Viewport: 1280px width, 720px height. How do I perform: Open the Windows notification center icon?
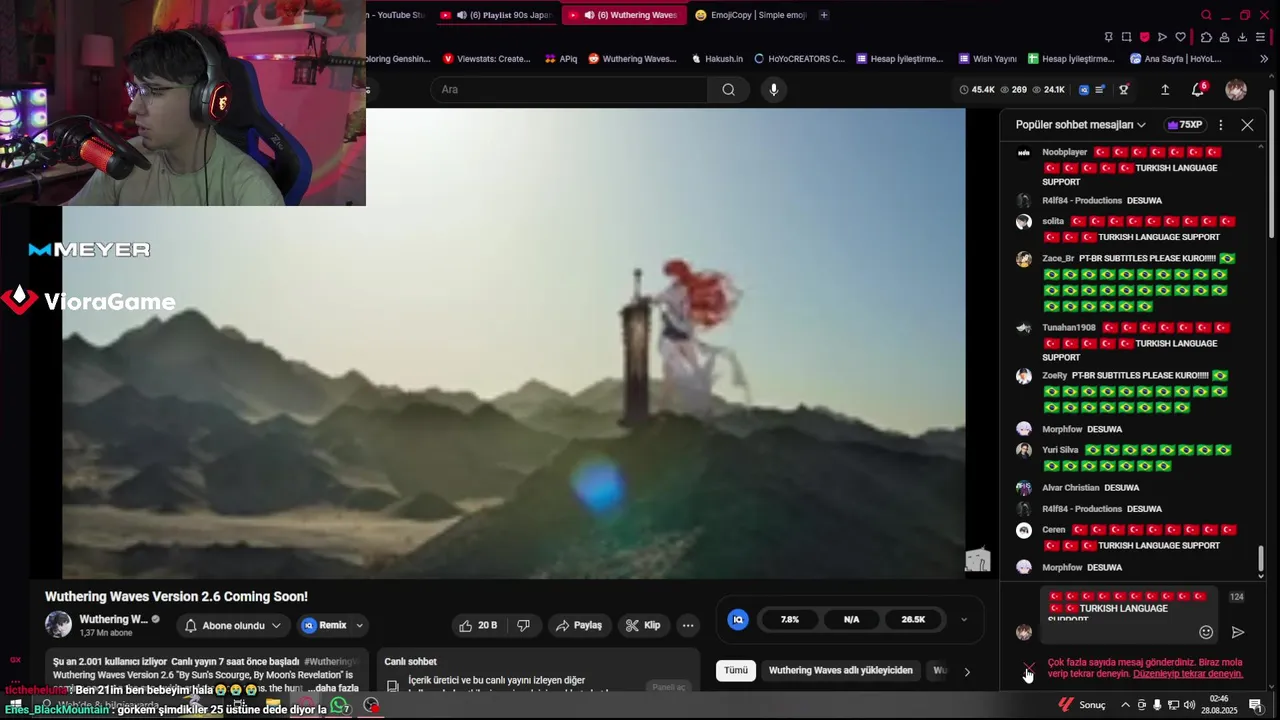1256,705
